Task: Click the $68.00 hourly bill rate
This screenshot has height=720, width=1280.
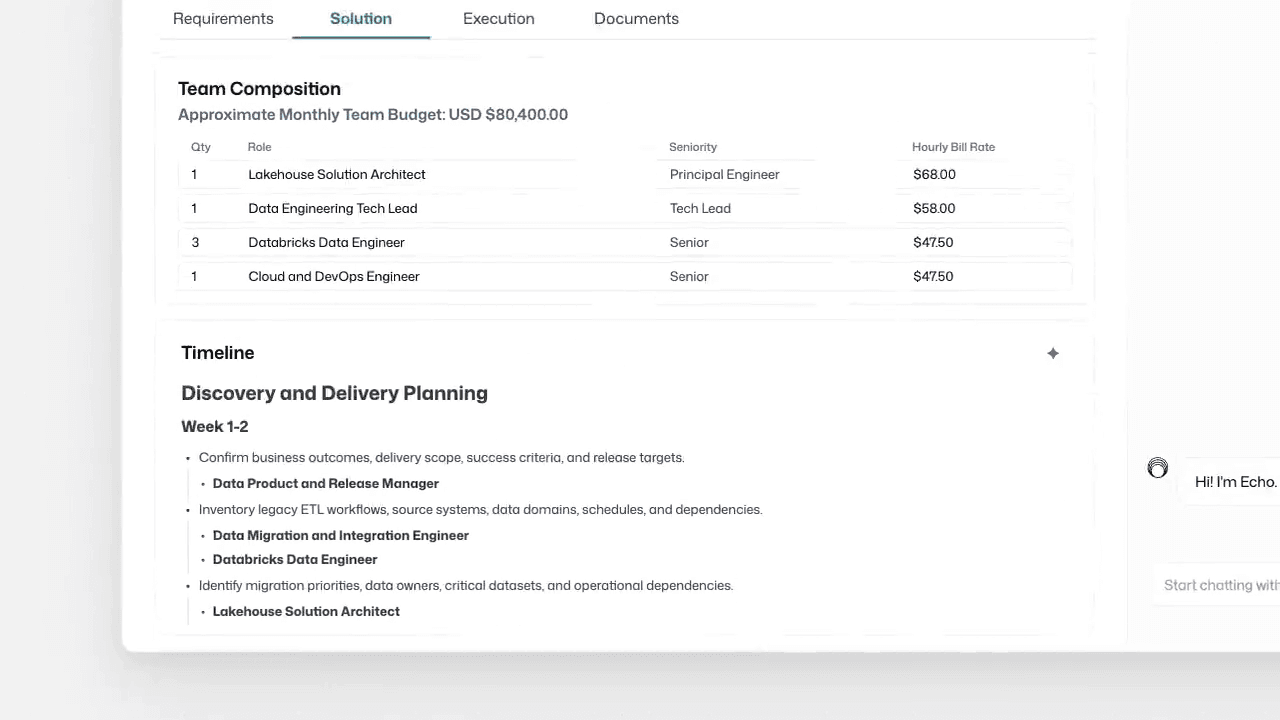Action: coord(934,174)
